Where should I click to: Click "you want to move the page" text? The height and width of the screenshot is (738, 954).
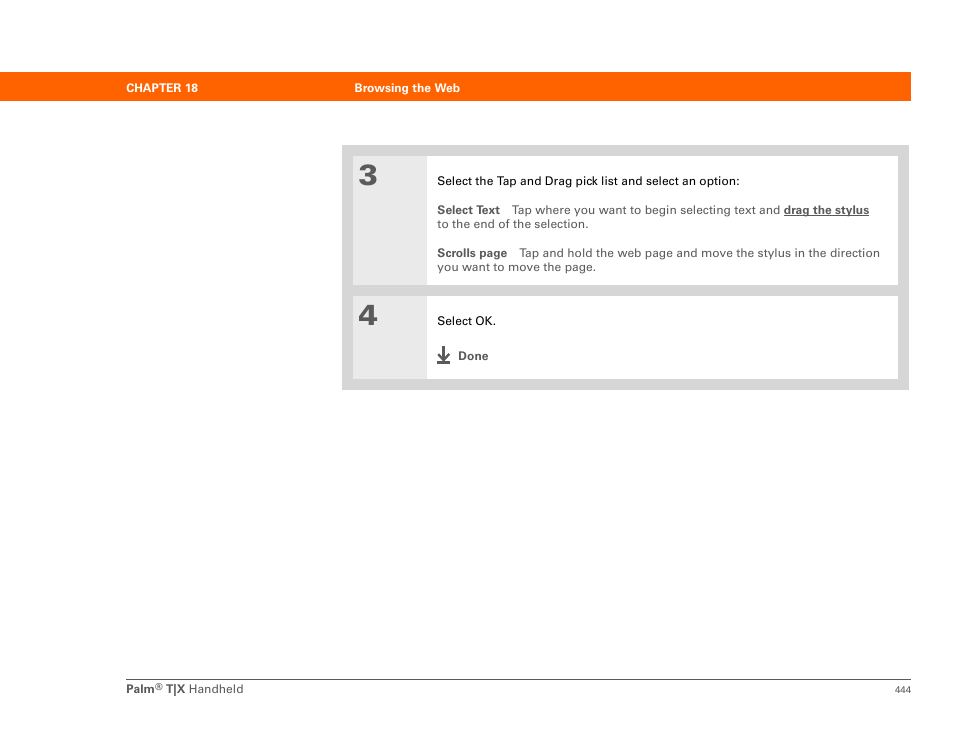pos(516,267)
